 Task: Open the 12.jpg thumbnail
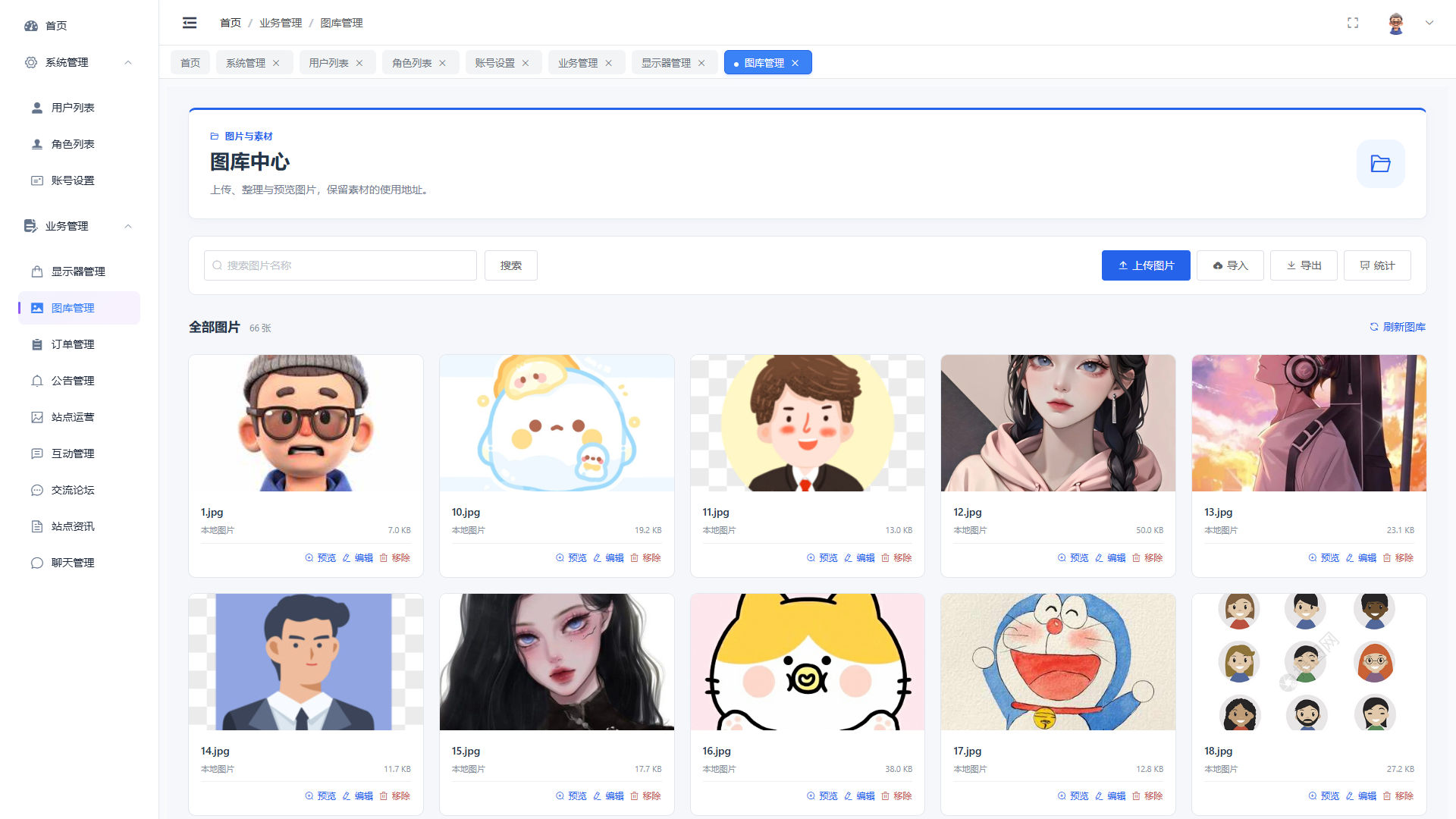point(1058,423)
